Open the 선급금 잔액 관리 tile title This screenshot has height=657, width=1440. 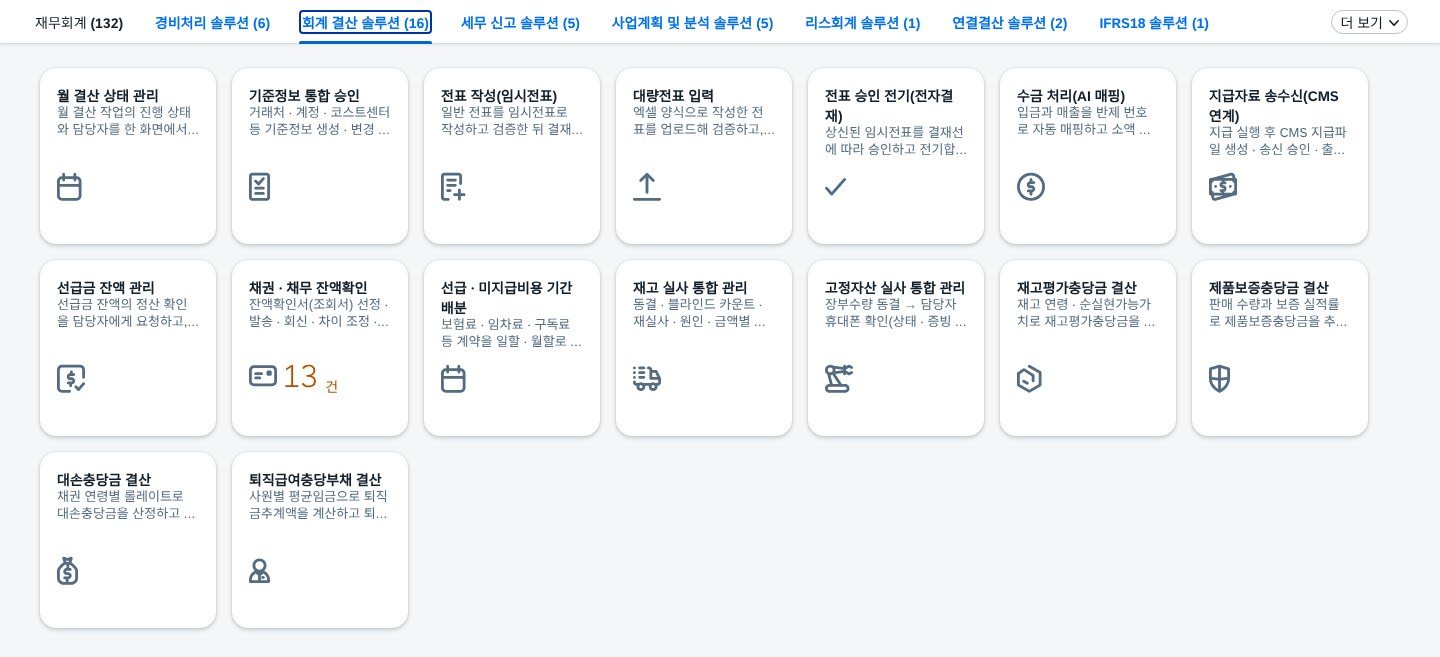click(x=107, y=288)
